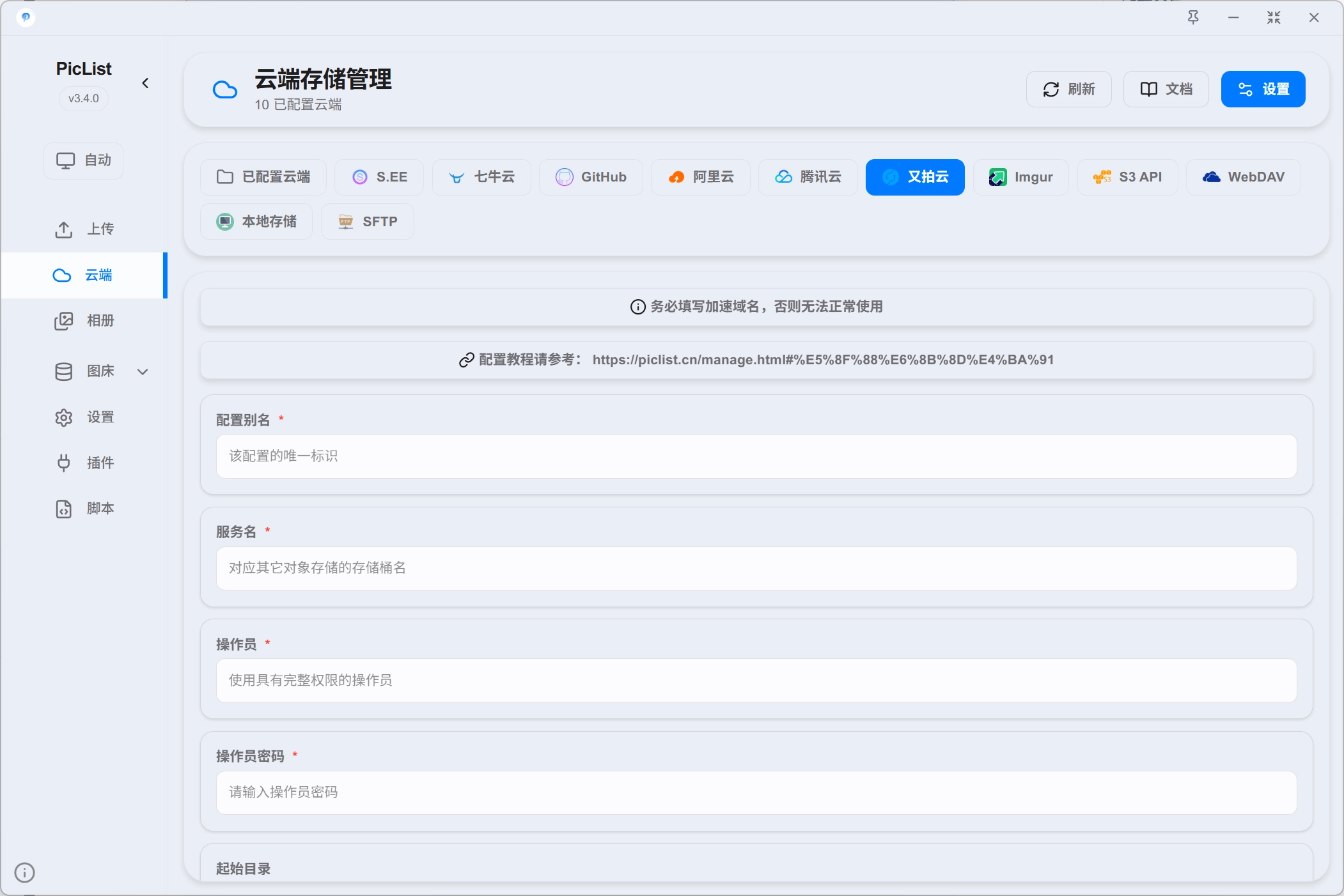The image size is (1344, 896).
Task: Click the S.EE logo icon
Action: tap(360, 177)
